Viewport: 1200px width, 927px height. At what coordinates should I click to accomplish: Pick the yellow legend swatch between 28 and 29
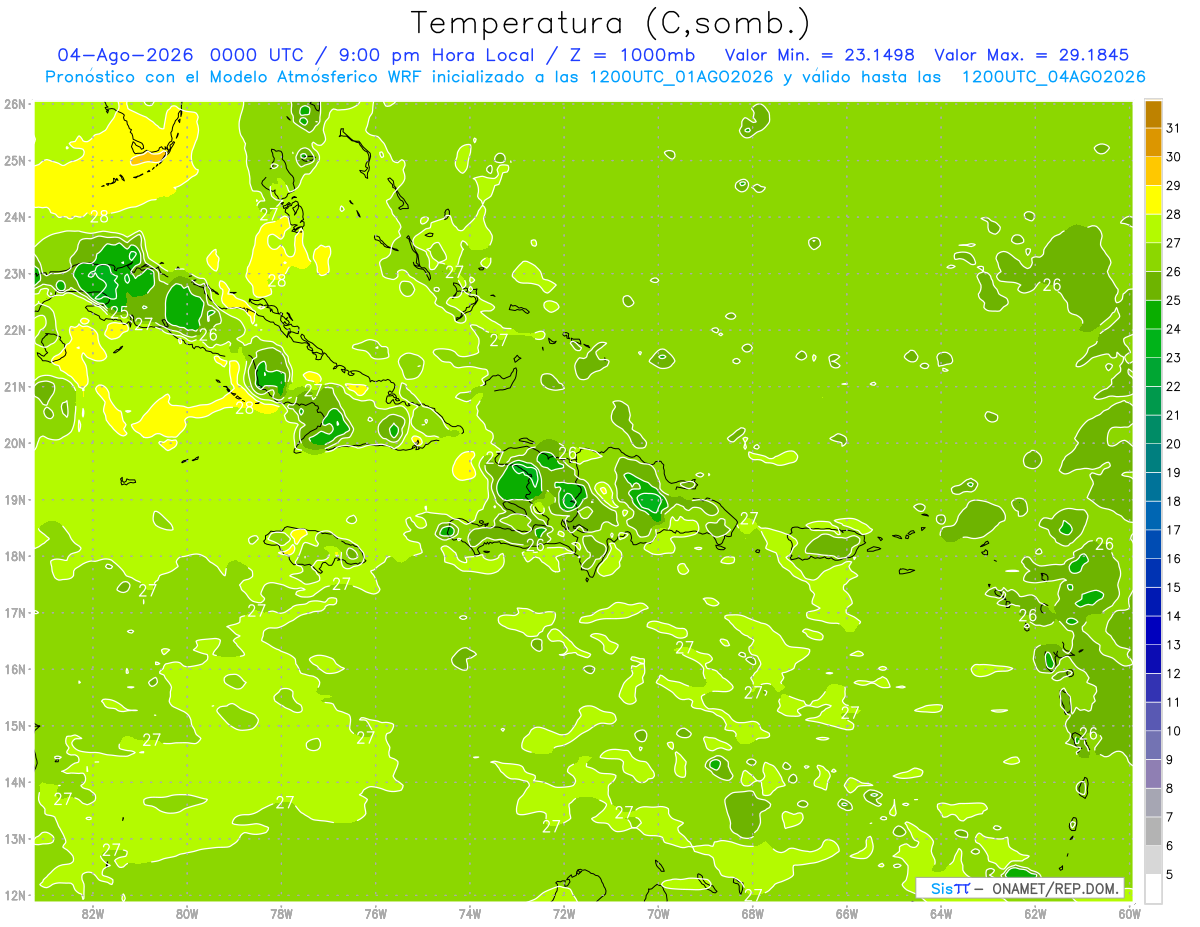[x=1153, y=200]
